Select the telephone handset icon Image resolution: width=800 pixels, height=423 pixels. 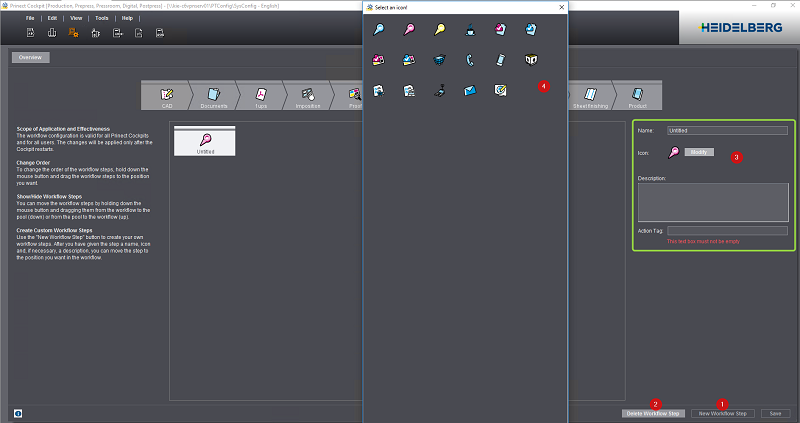tap(470, 60)
